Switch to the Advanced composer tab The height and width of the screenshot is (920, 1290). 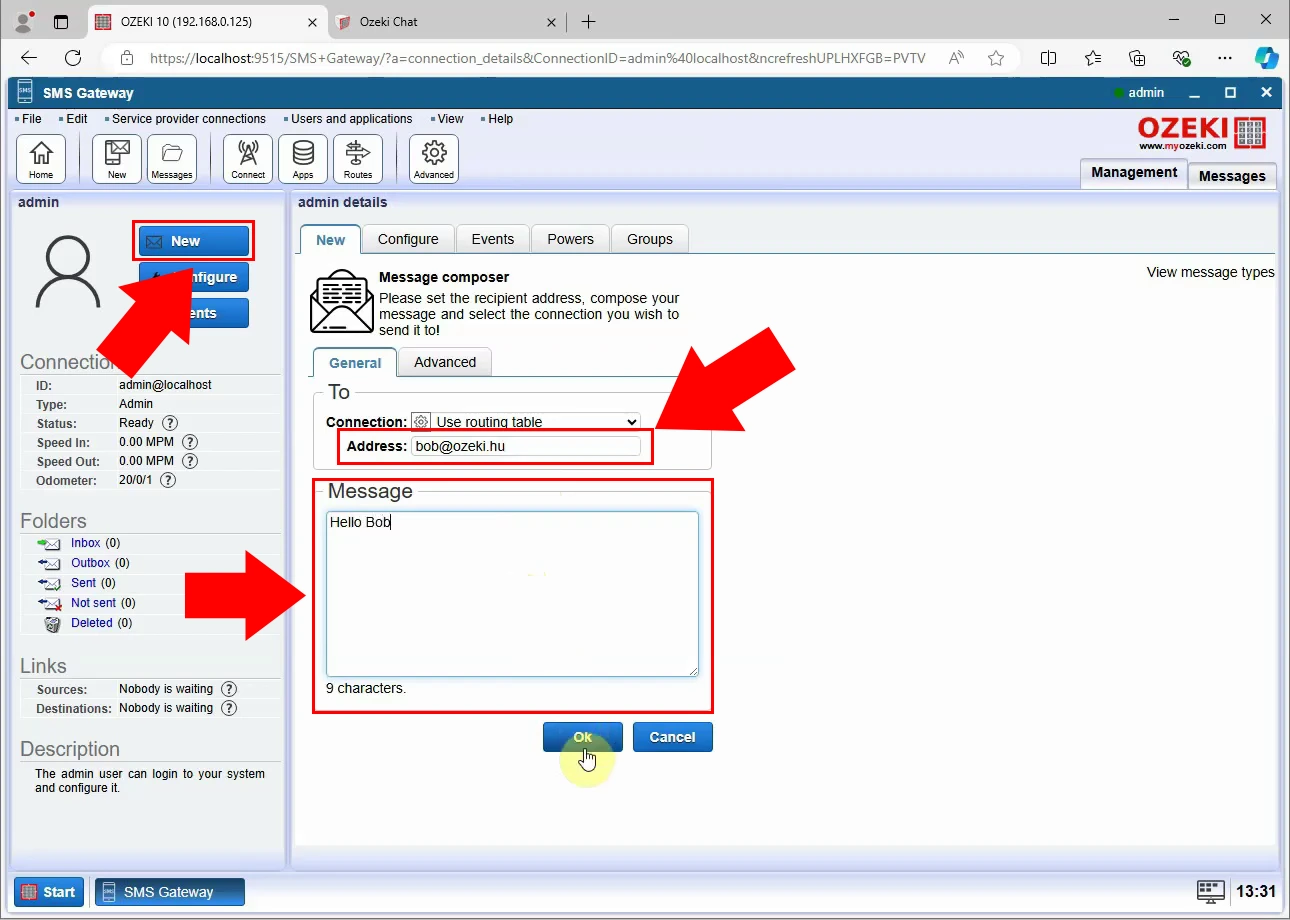(445, 362)
